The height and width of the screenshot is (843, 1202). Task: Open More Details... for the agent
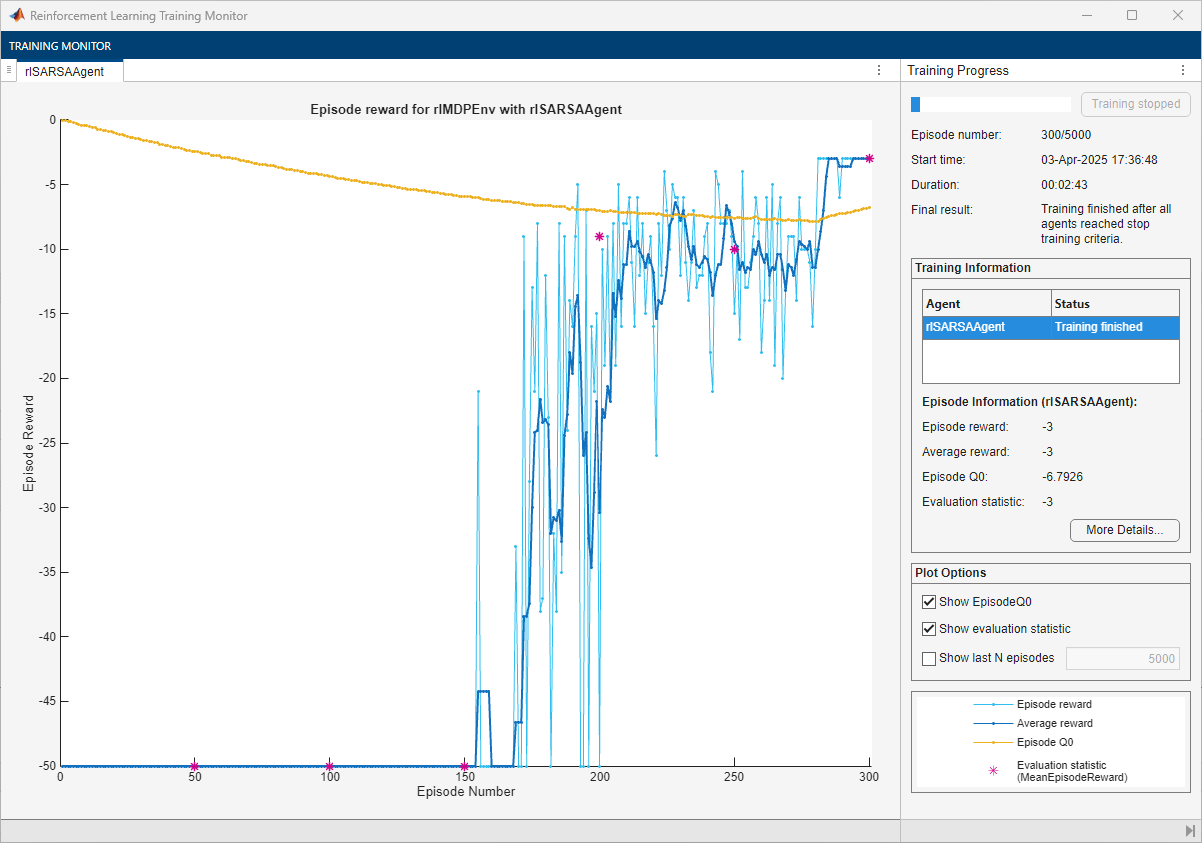pyautogui.click(x=1124, y=530)
